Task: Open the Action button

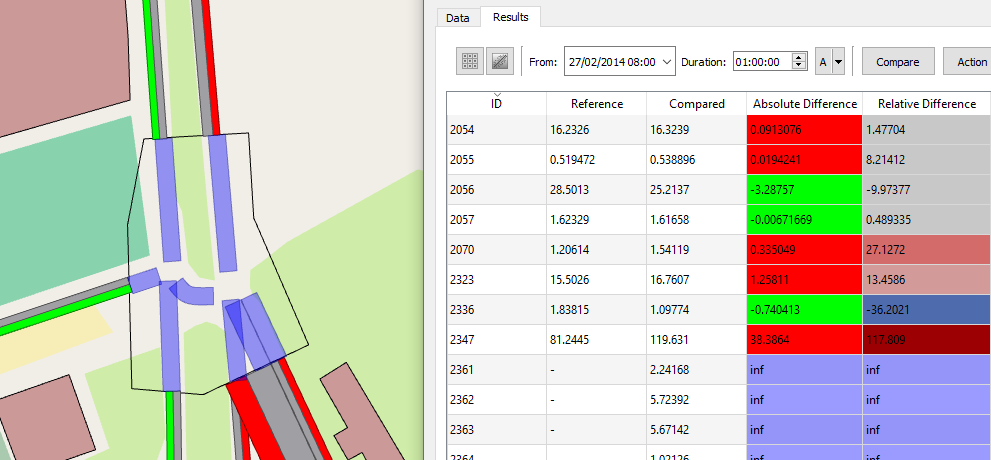Action: pos(969,61)
